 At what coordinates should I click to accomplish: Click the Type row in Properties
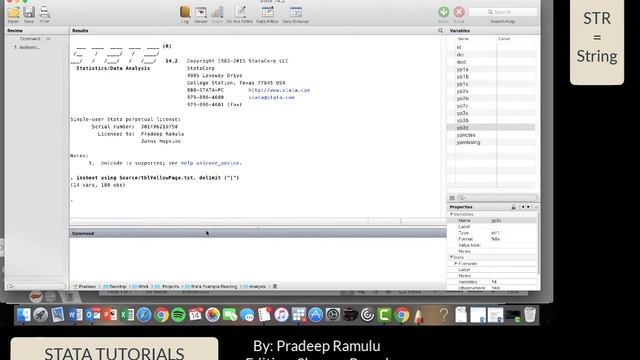point(493,233)
